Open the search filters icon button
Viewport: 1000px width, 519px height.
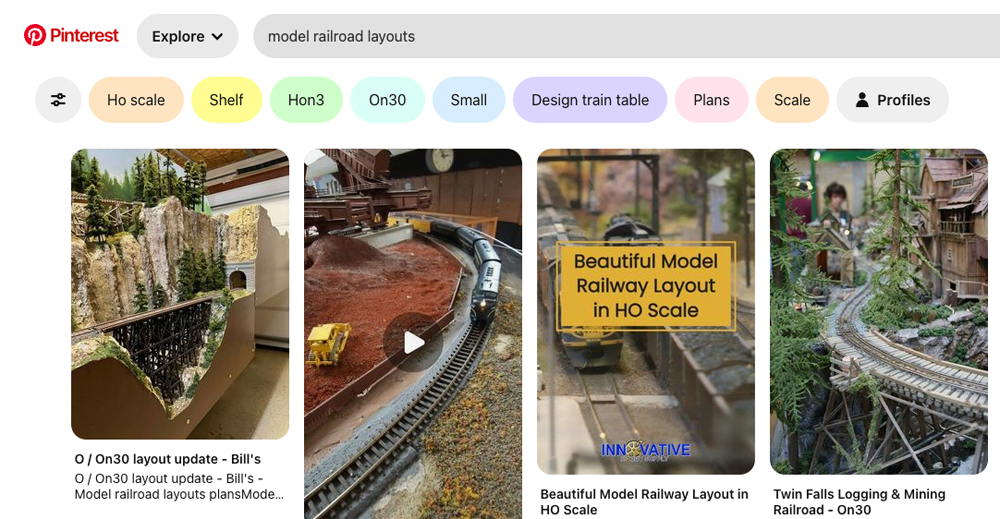pos(58,100)
